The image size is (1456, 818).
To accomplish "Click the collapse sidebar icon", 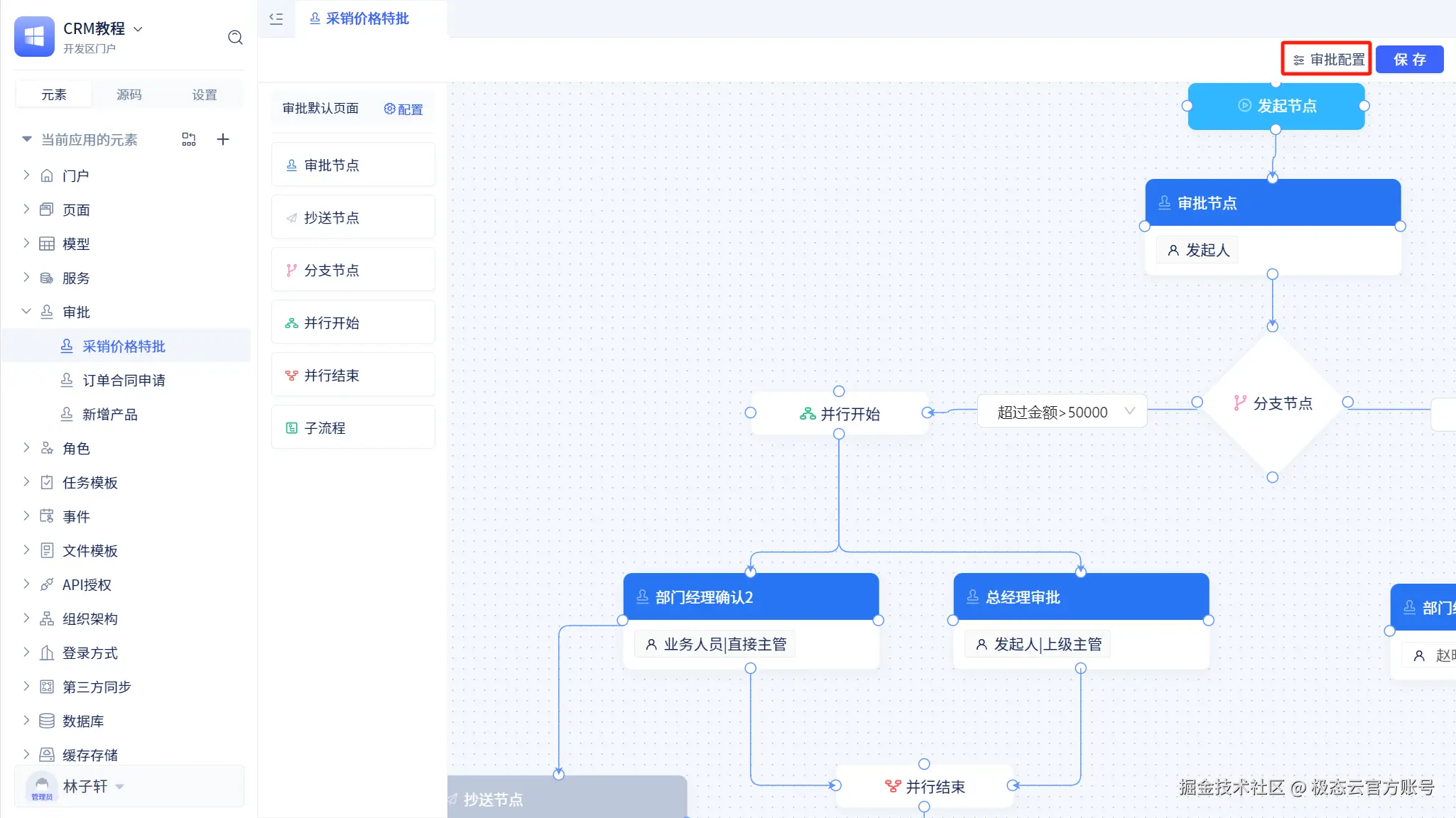I will pos(276,19).
